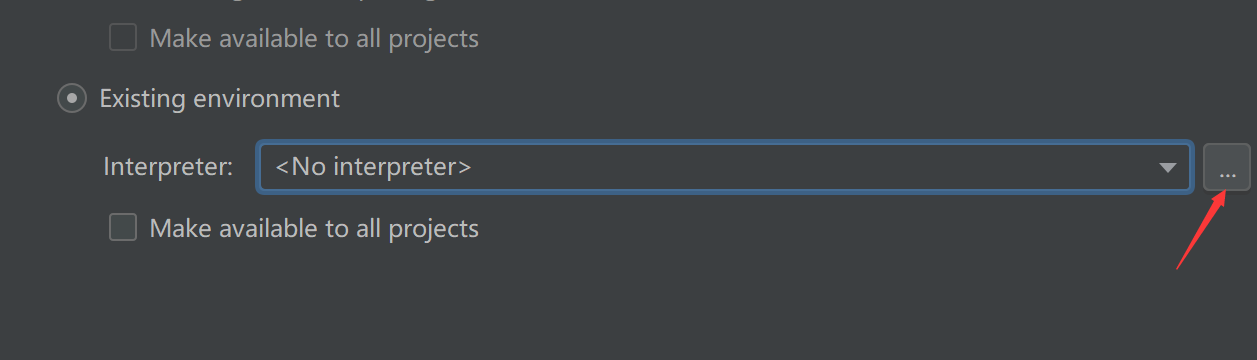Click the <No interpreter> text
Screen dimensions: 1257x360
click(x=373, y=167)
